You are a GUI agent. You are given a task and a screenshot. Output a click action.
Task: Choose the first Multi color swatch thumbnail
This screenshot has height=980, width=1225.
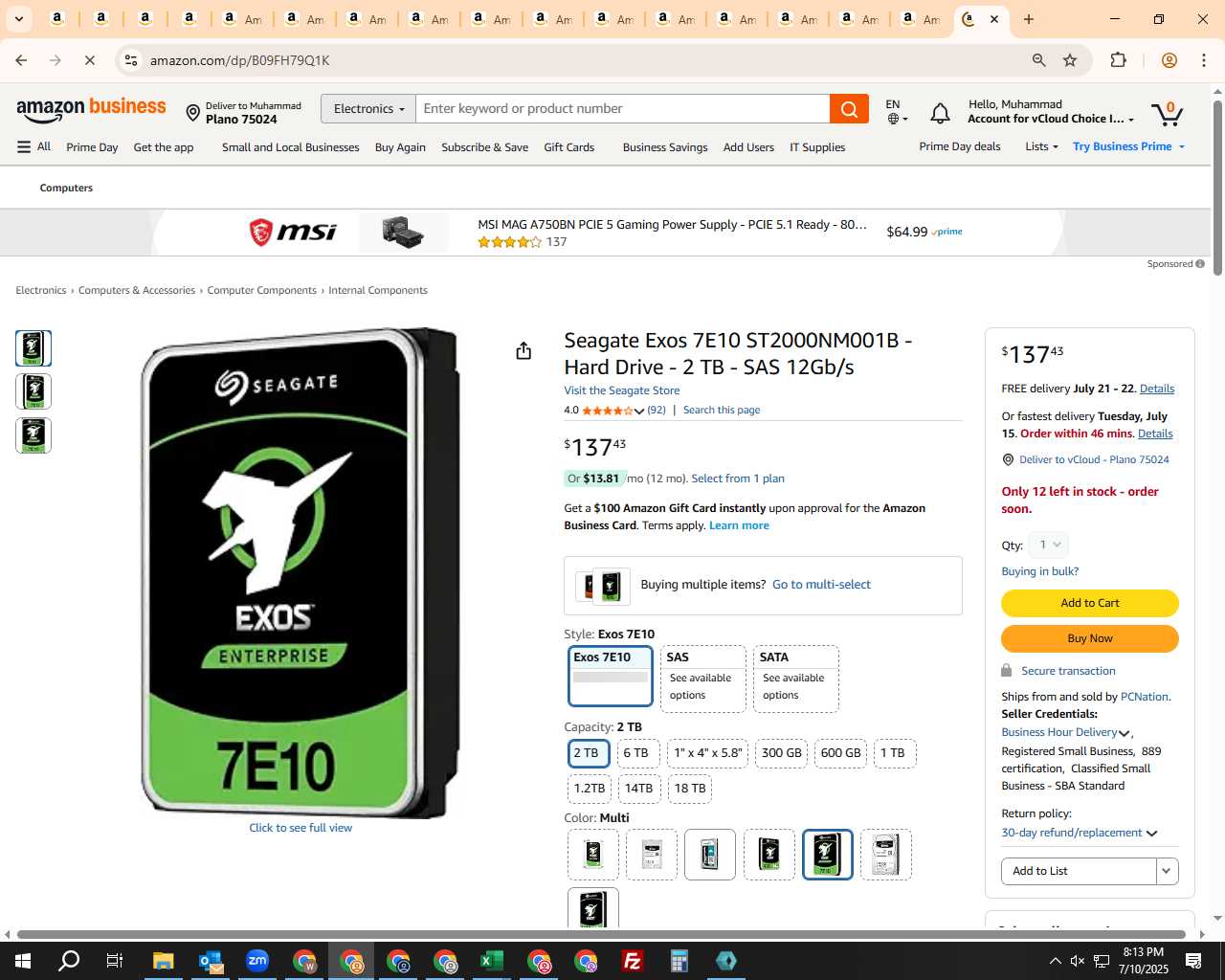tap(593, 855)
